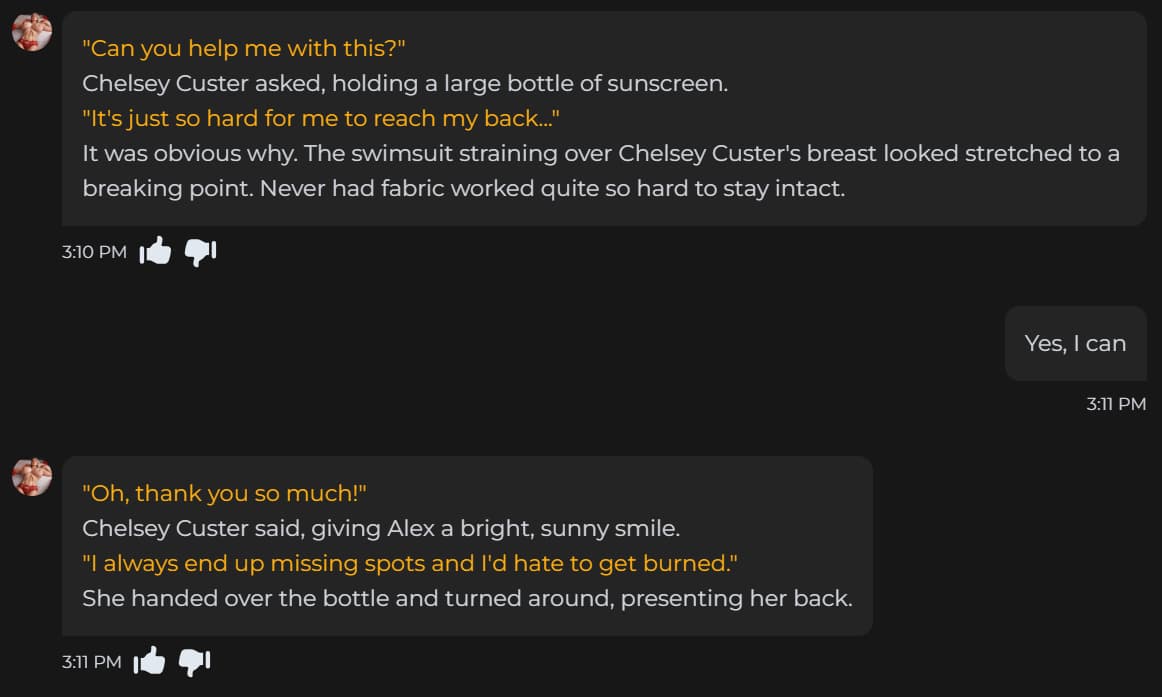Click the 3:11 PM timestamp under 'Yes, I can'
The width and height of the screenshot is (1162, 697).
pos(1116,404)
